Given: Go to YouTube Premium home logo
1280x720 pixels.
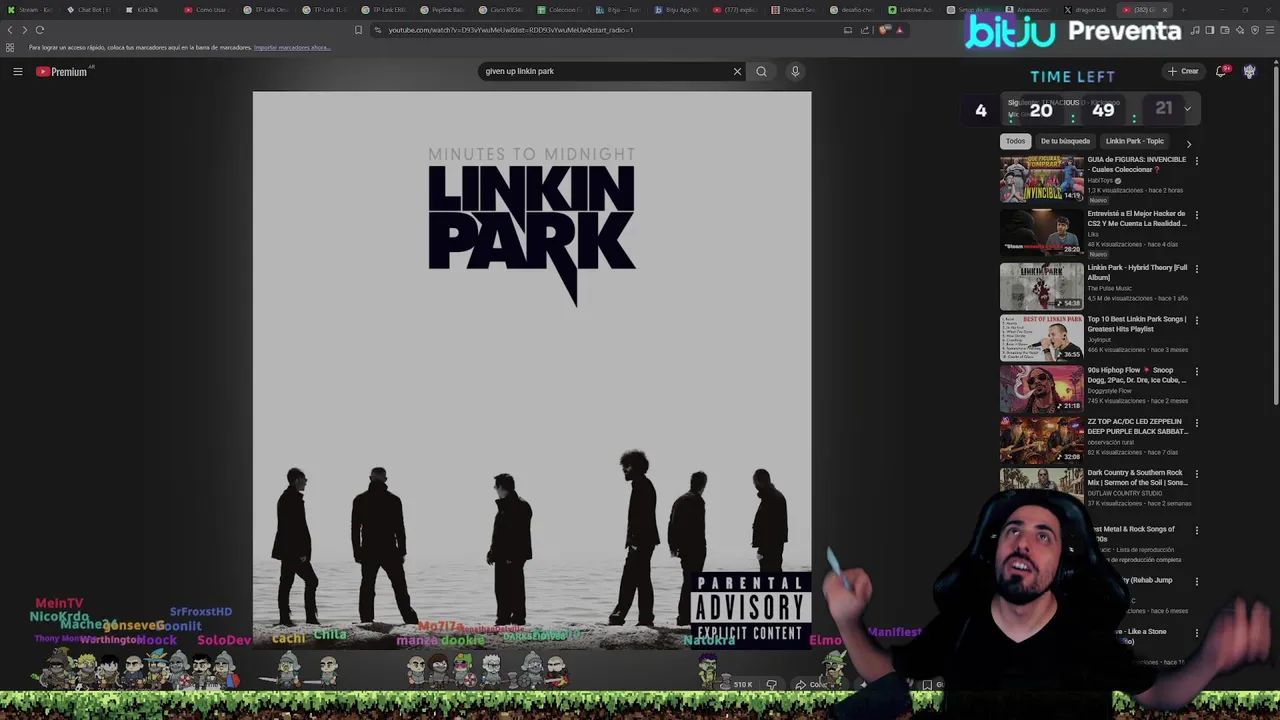Looking at the screenshot, I should coord(62,71).
